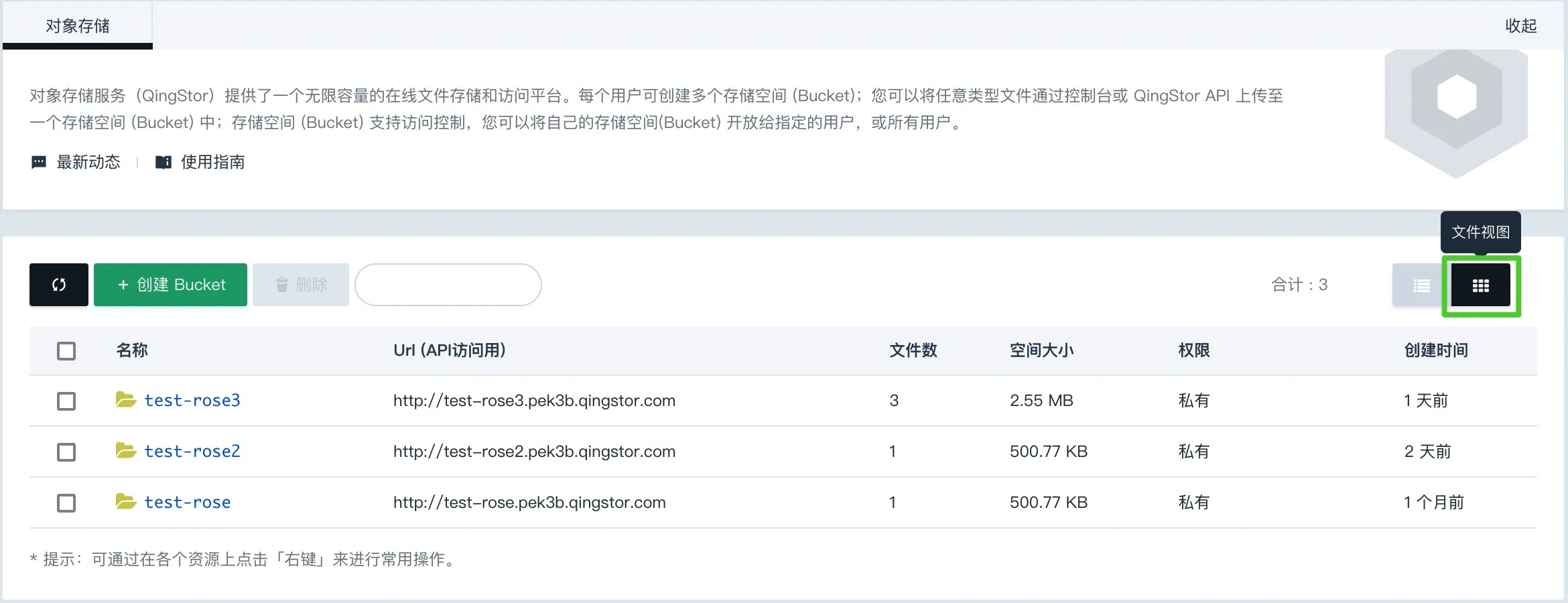Open the 对象存储 tab
Image resolution: width=1568 pixels, height=603 pixels.
pos(78,25)
